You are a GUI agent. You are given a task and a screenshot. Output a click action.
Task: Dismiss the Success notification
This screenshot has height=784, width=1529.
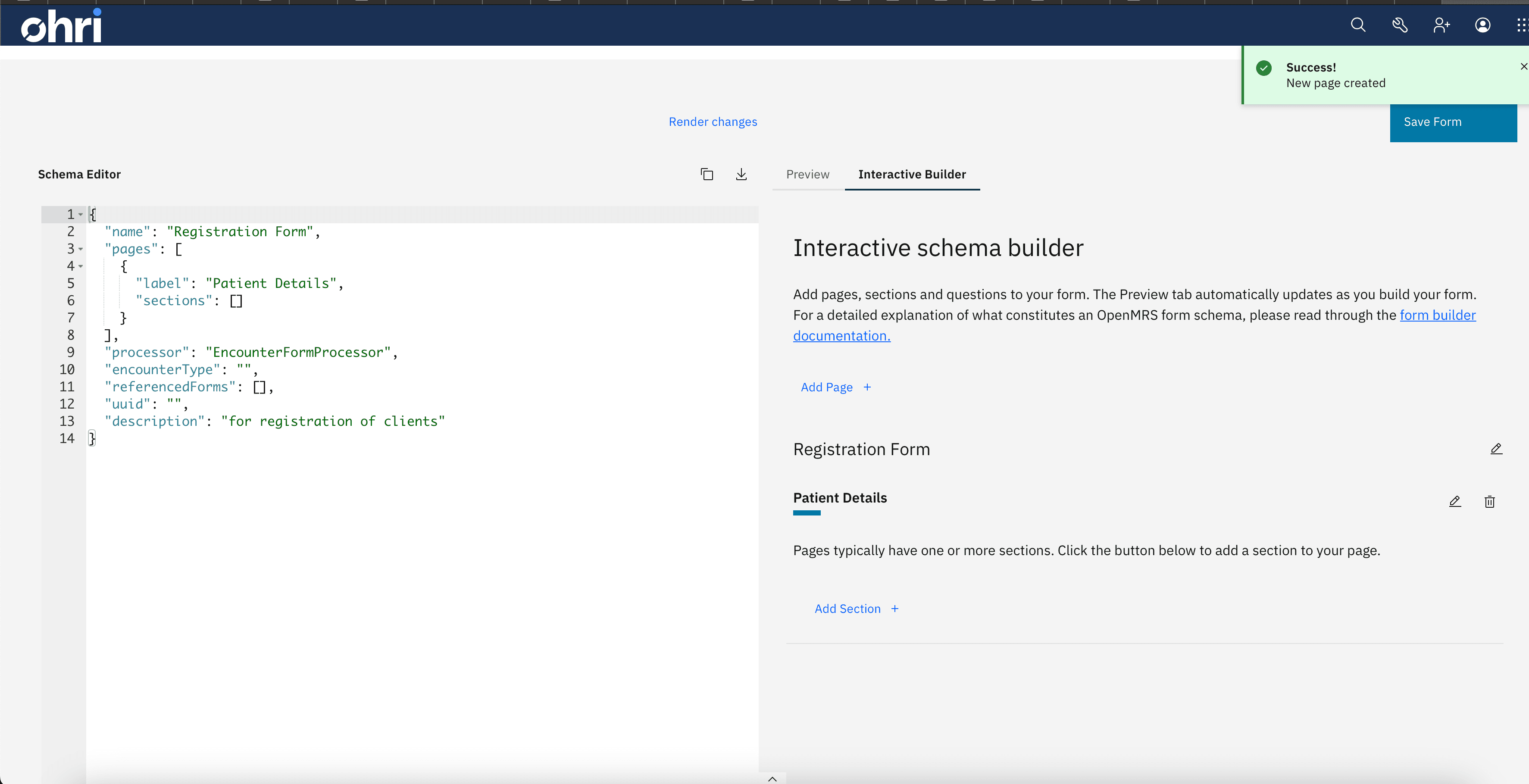point(1524,66)
